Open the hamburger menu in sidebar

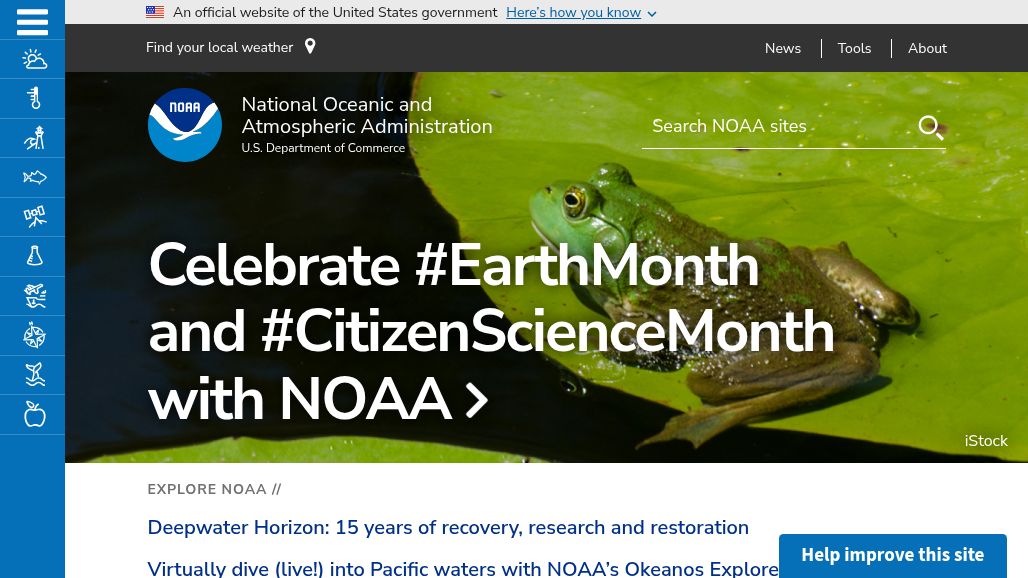32,22
